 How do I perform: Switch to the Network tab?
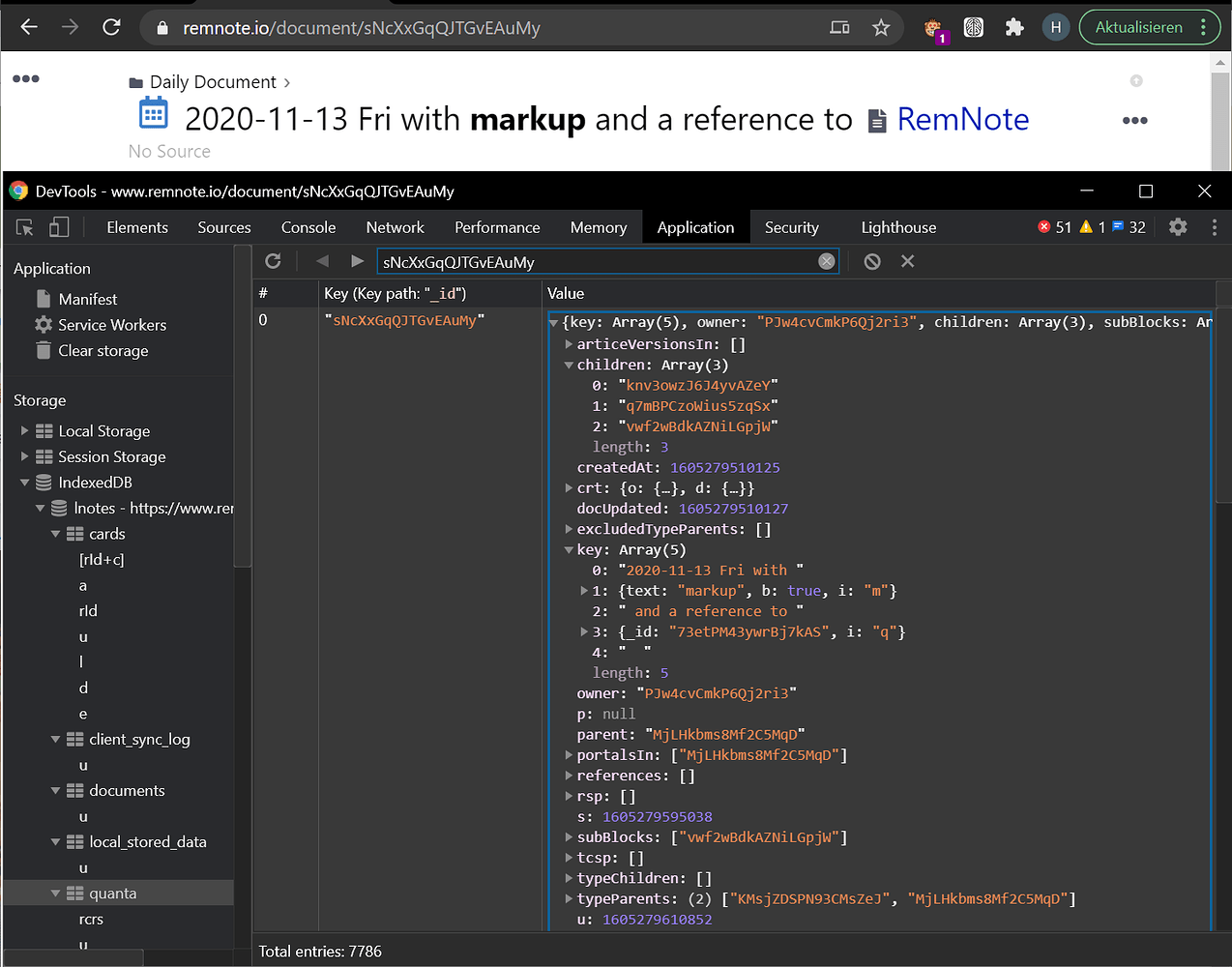[395, 227]
